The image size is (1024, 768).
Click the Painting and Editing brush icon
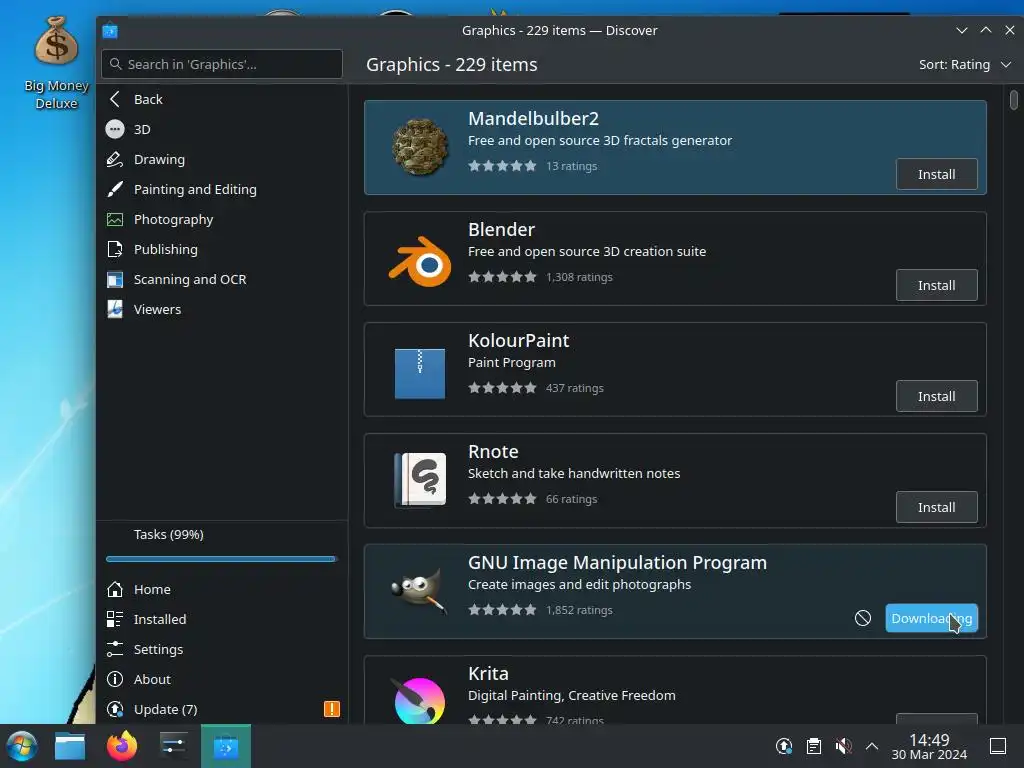pyautogui.click(x=115, y=189)
